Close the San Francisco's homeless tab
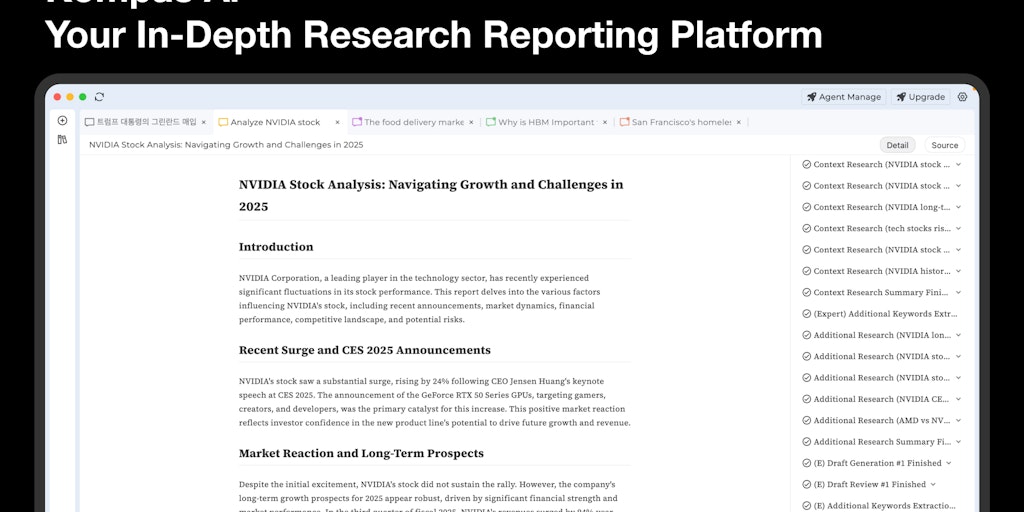 pyautogui.click(x=739, y=122)
